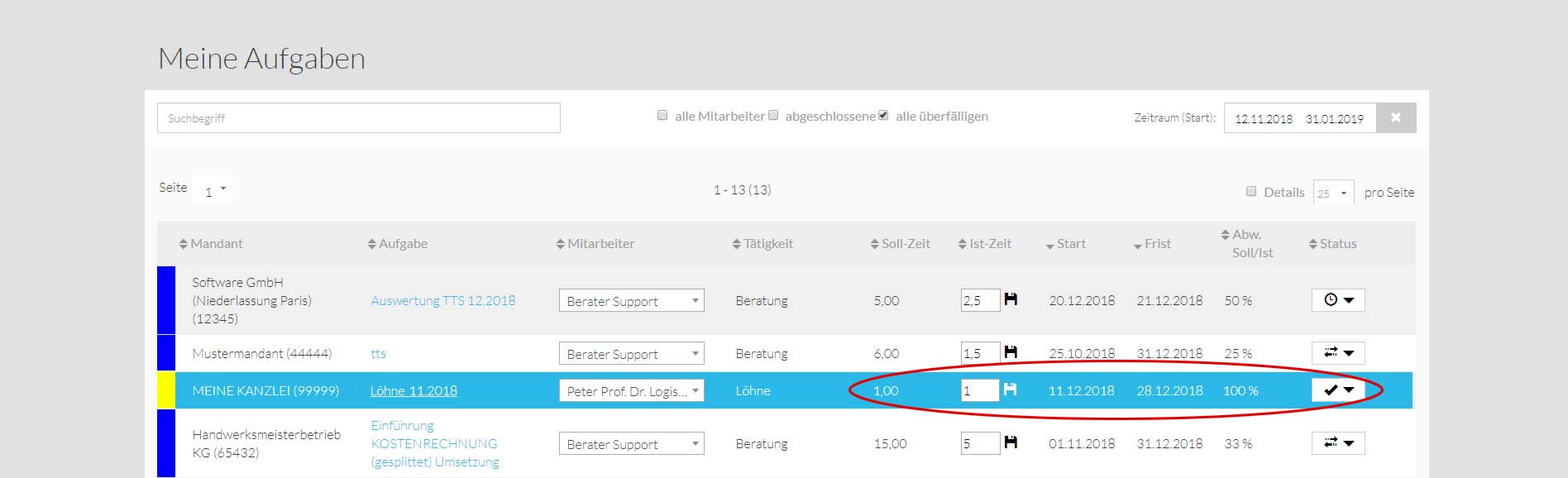Sort by Tätigkeit column
1568x478 pixels.
pyautogui.click(x=762, y=244)
